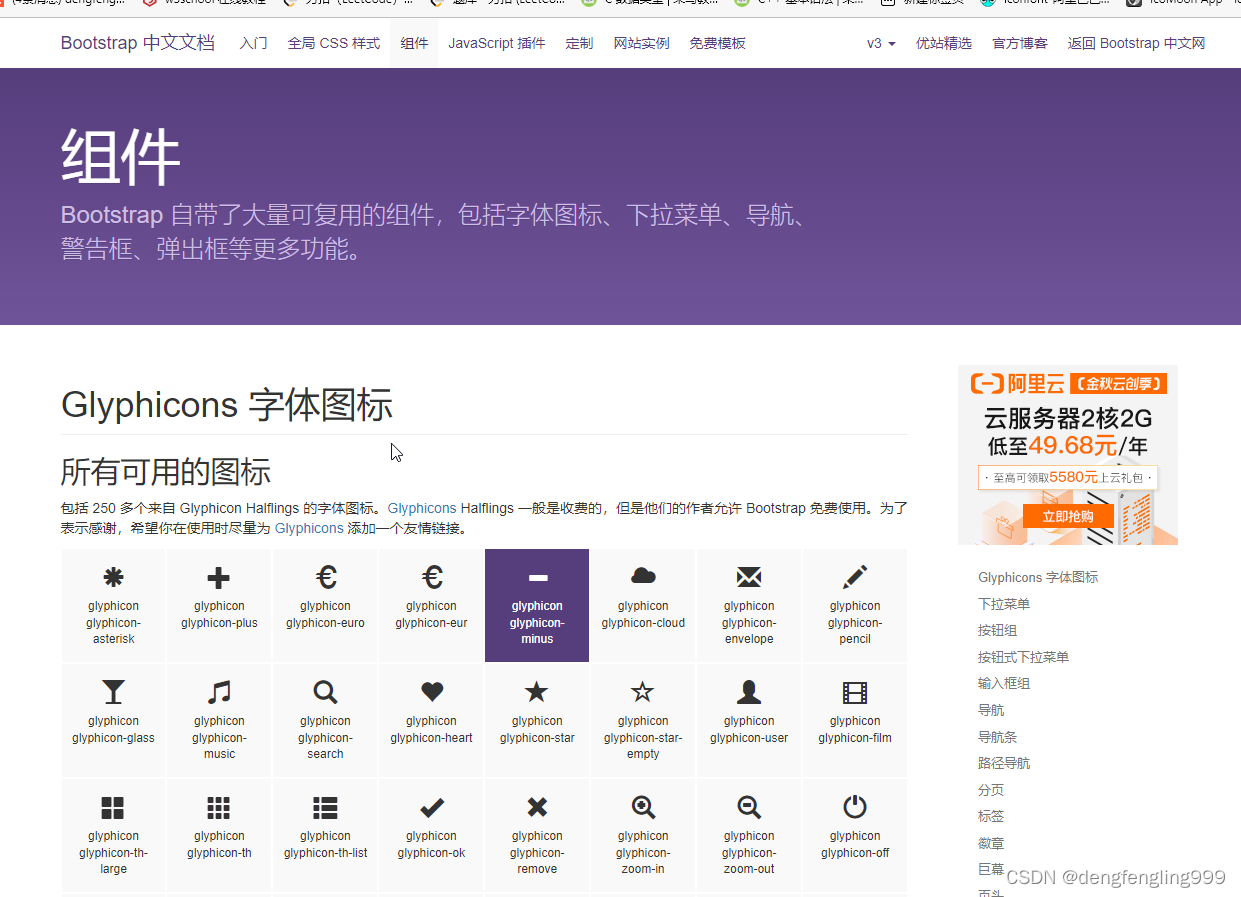Click the Glyphicons 字体图标 page heading
This screenshot has height=897, width=1241.
227,405
